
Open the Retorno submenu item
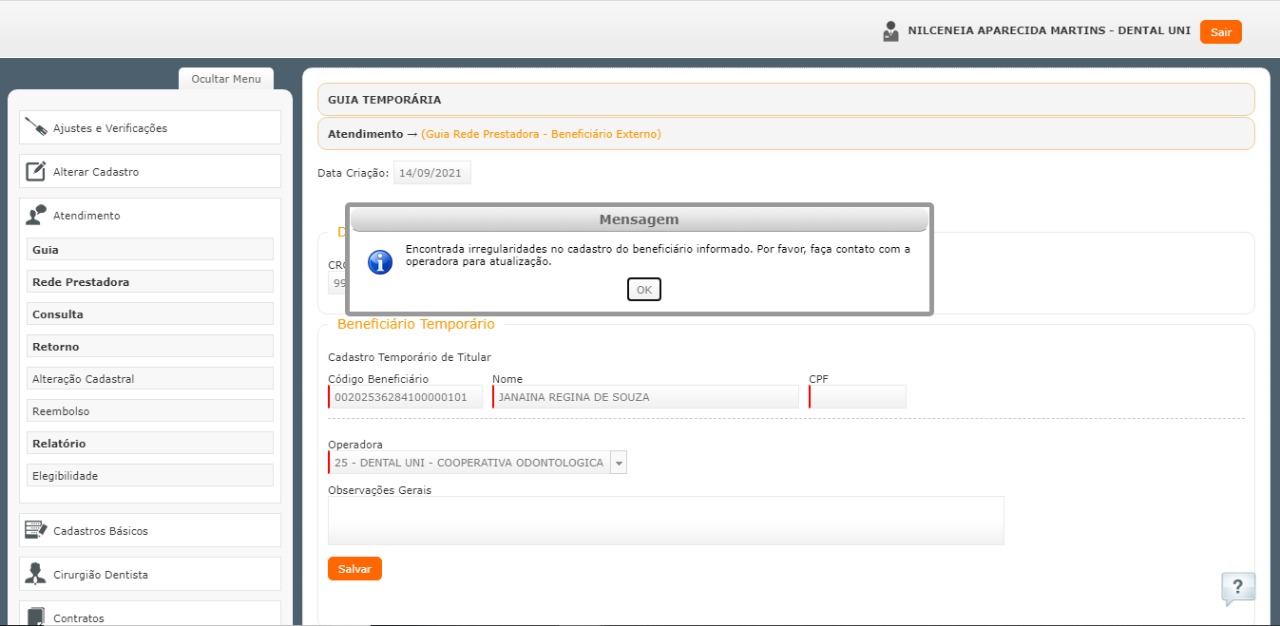click(x=150, y=347)
